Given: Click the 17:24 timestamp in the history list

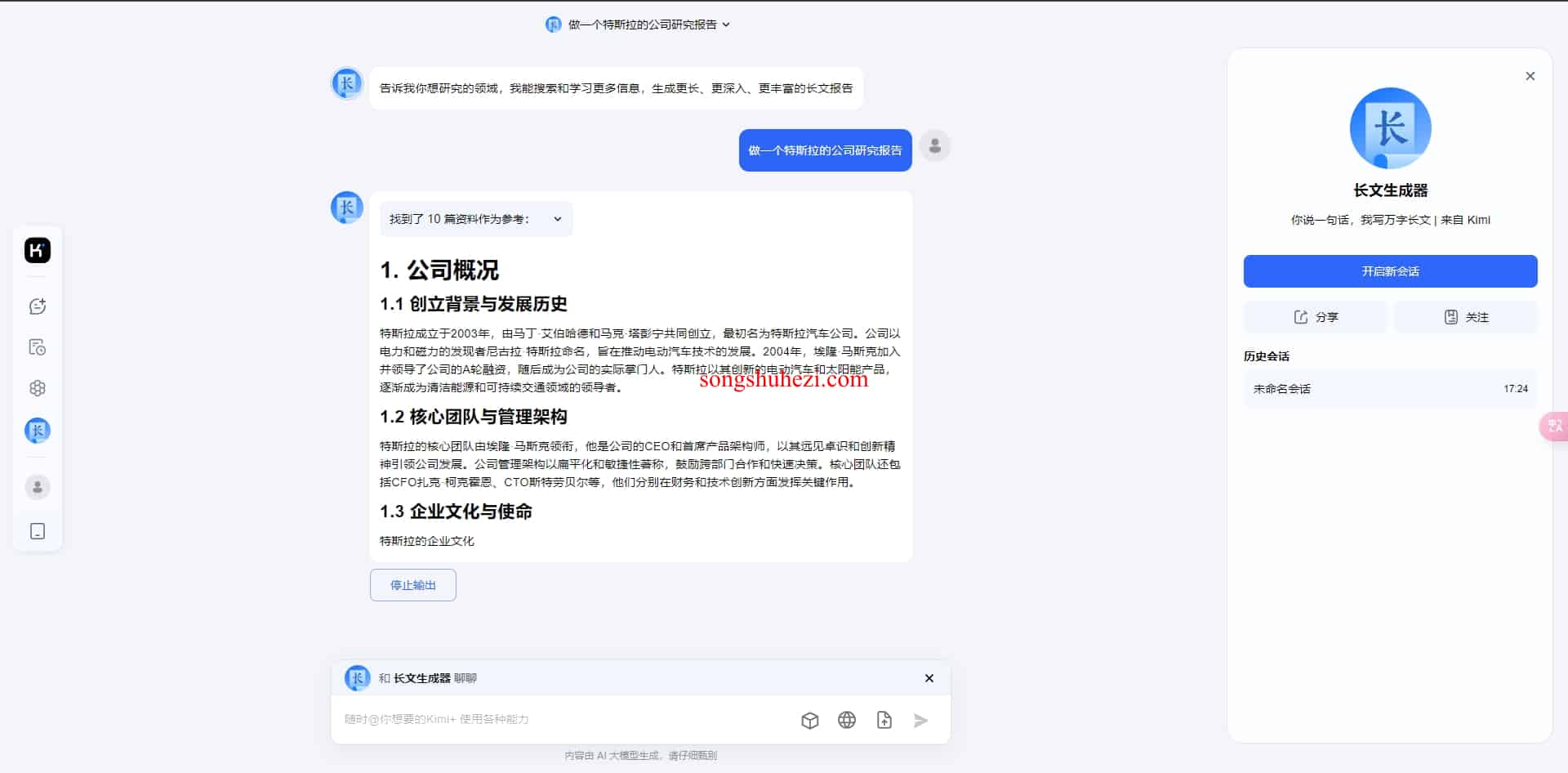Looking at the screenshot, I should tap(1516, 389).
